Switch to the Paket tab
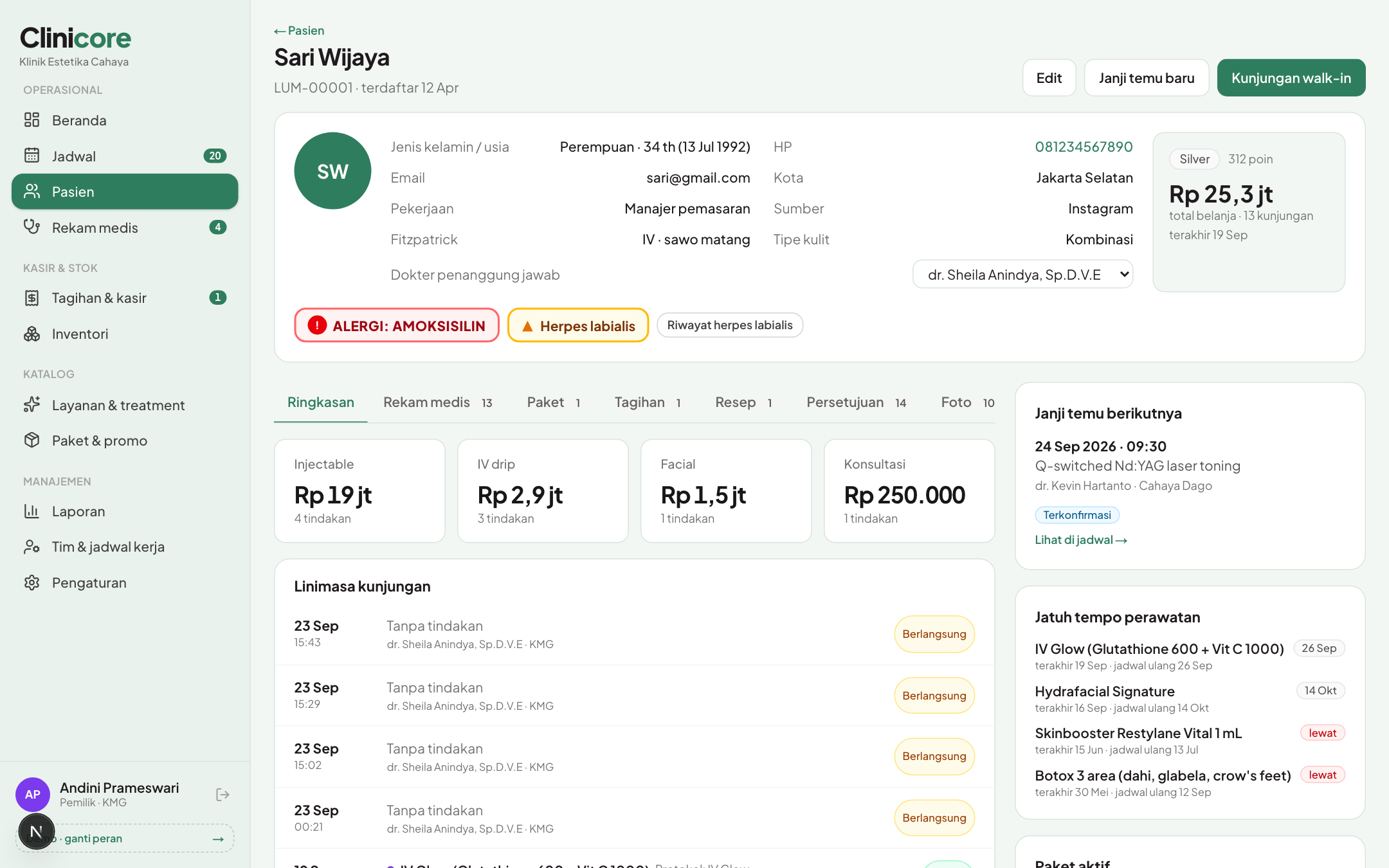 [x=554, y=402]
